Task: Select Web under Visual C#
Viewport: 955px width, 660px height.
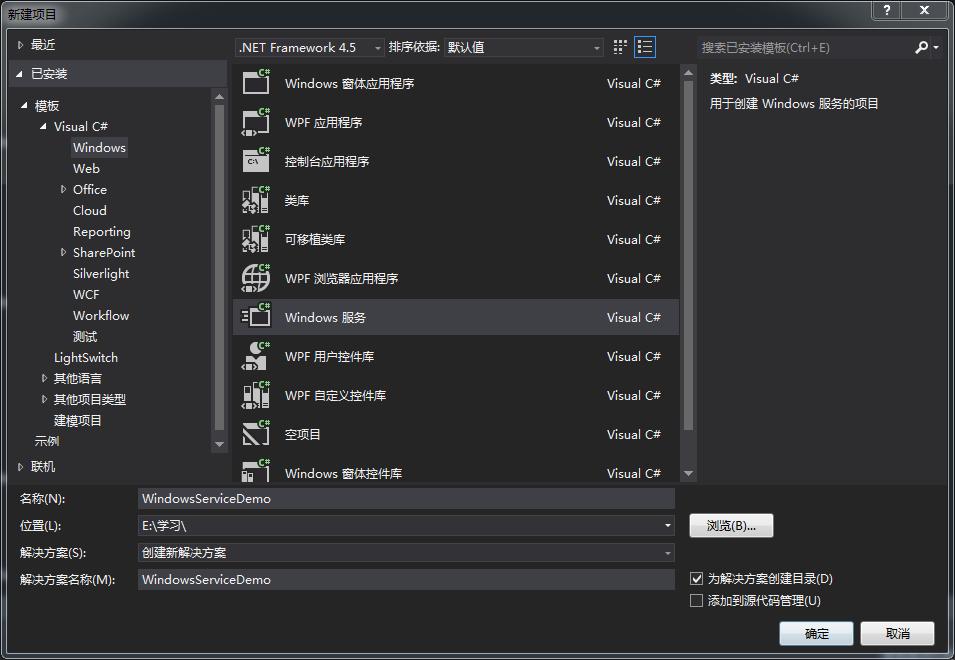Action: point(86,168)
